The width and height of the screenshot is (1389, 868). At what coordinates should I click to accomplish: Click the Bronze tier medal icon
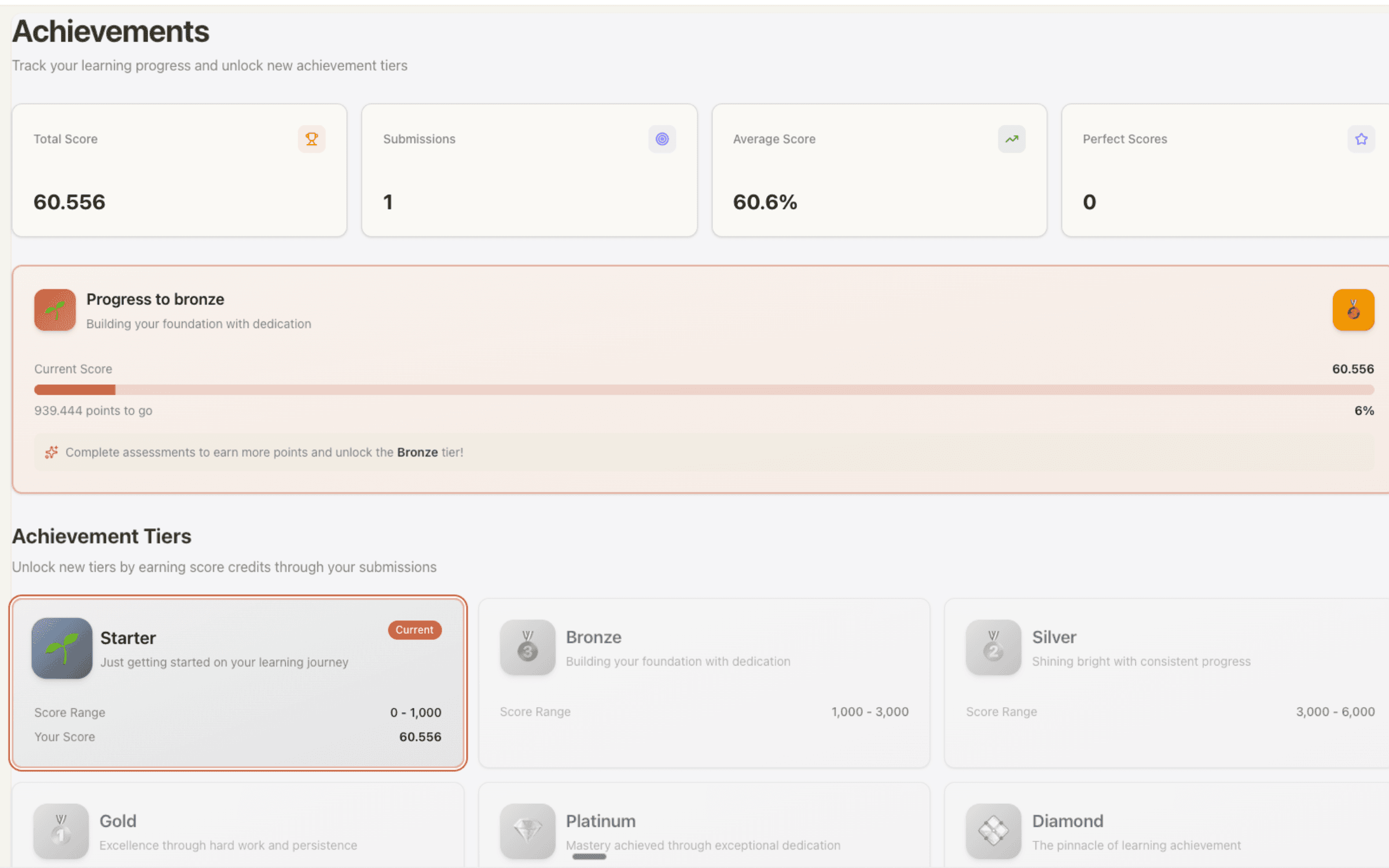tap(527, 647)
